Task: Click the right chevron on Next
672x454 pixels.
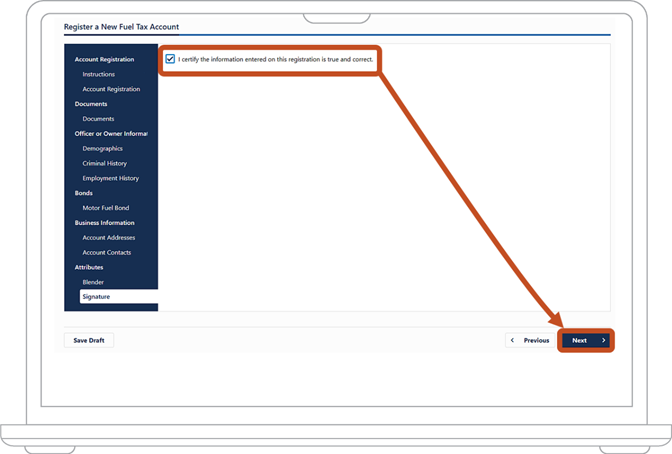Action: [x=603, y=340]
